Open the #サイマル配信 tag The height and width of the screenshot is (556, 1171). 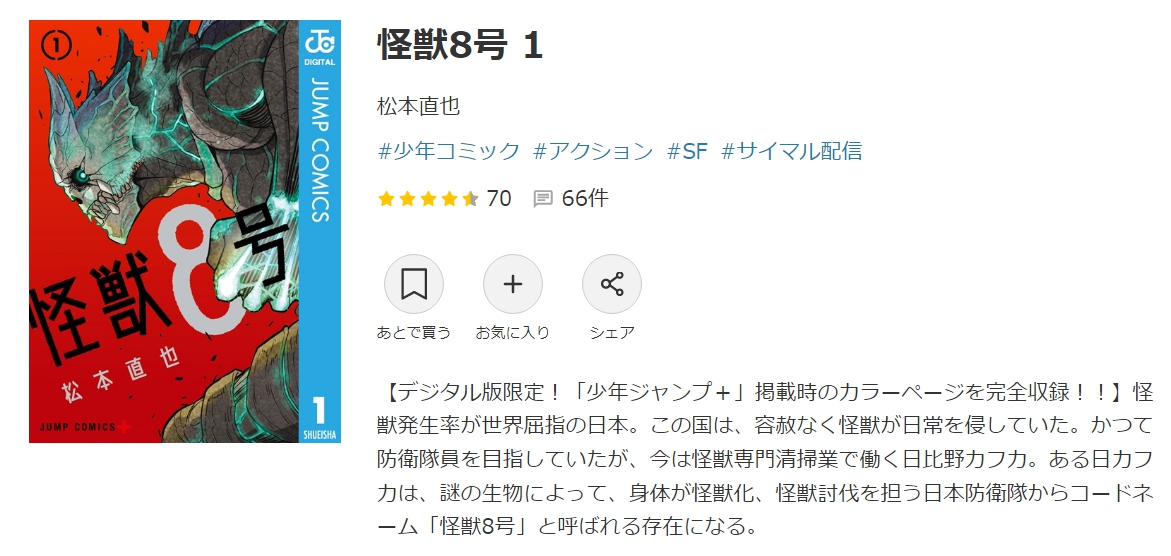click(x=792, y=151)
